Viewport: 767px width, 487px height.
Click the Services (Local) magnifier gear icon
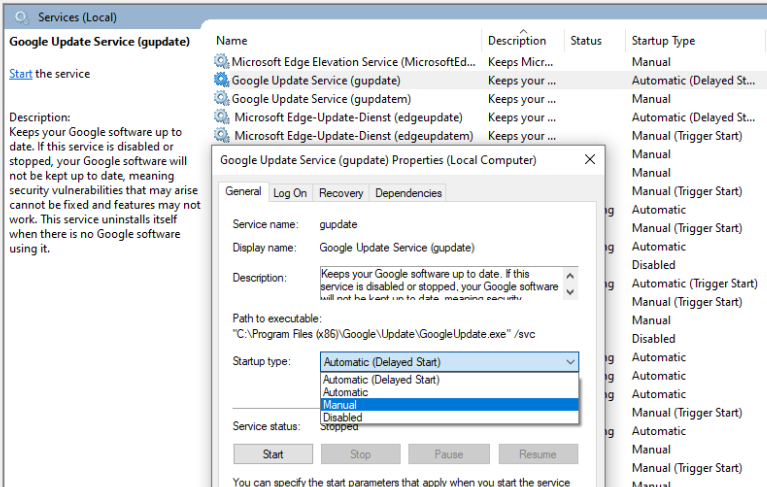[22, 16]
